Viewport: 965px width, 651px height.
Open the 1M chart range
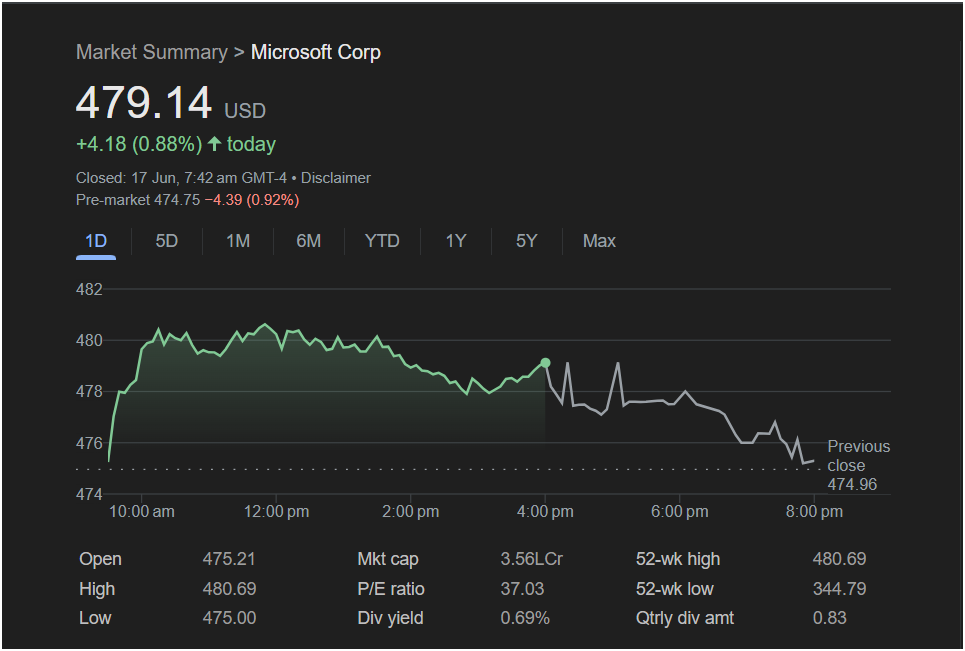(x=238, y=241)
